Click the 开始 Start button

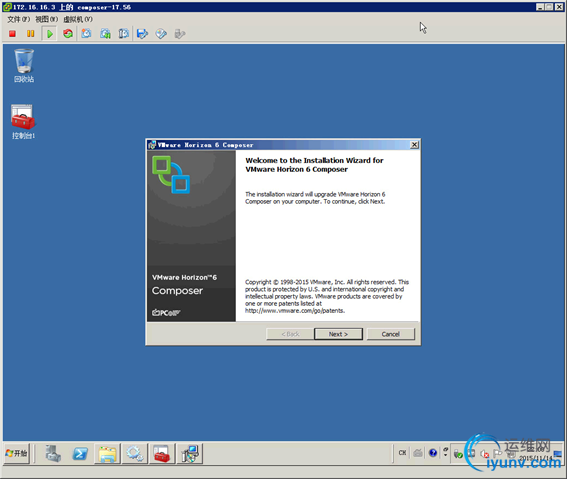click(17, 453)
